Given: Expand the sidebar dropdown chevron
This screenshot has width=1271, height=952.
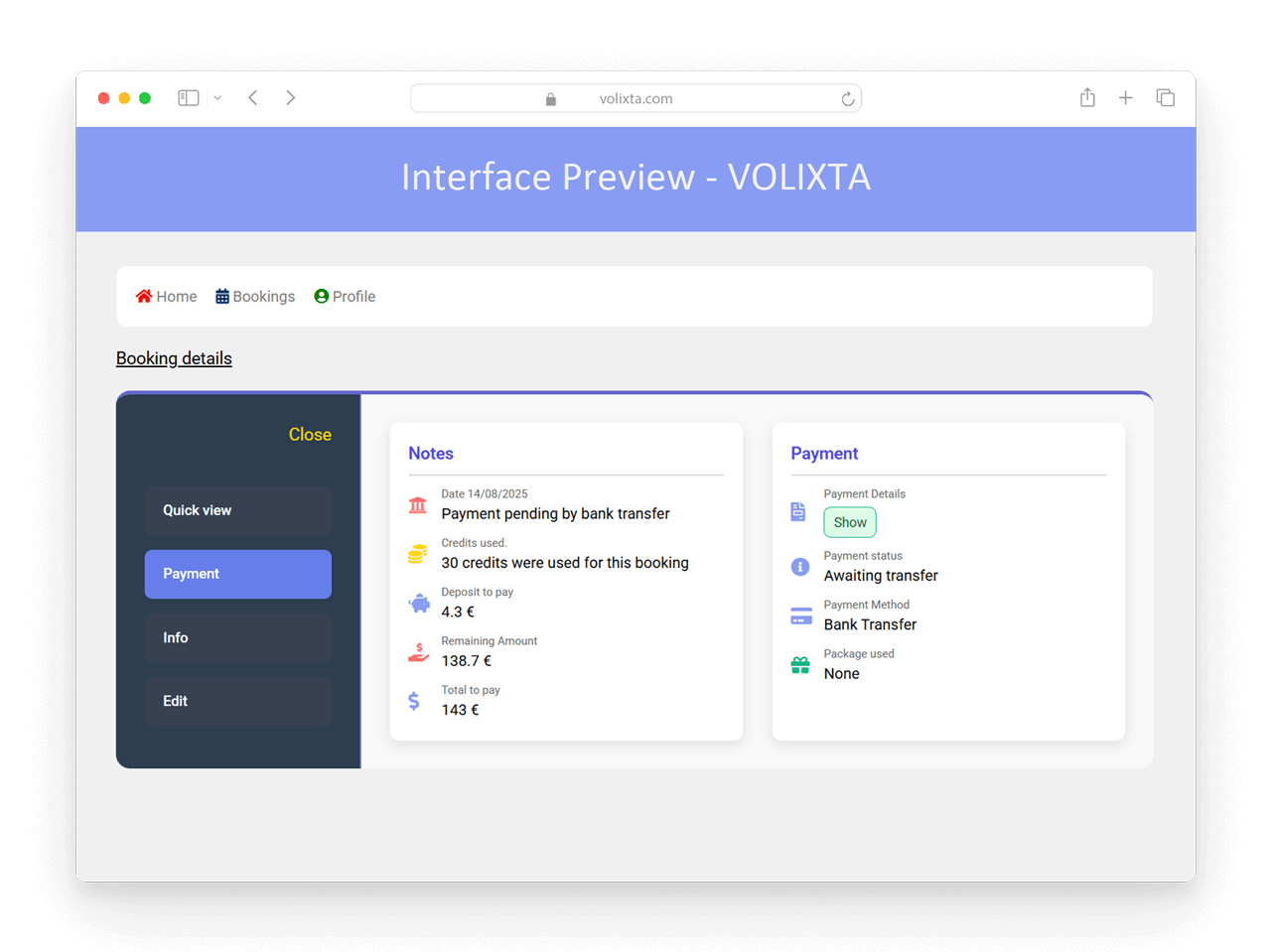Looking at the screenshot, I should coord(217,97).
